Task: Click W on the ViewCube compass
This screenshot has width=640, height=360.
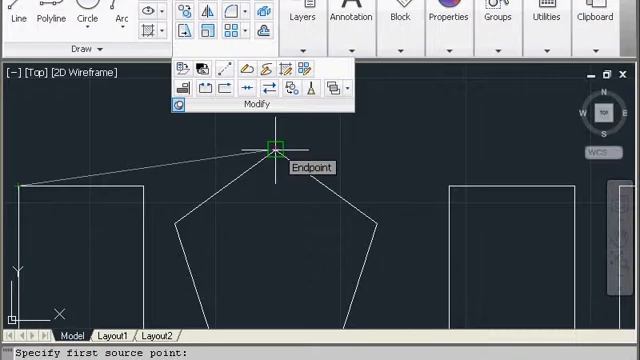Action: click(583, 113)
